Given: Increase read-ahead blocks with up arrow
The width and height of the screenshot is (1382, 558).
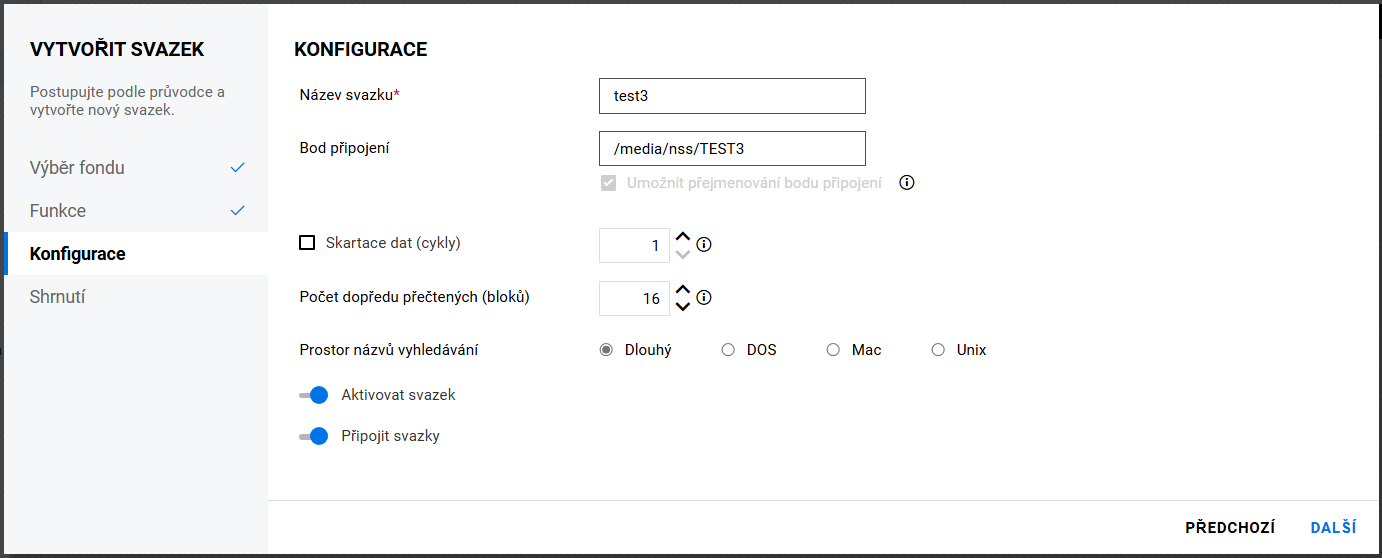Looking at the screenshot, I should (683, 290).
